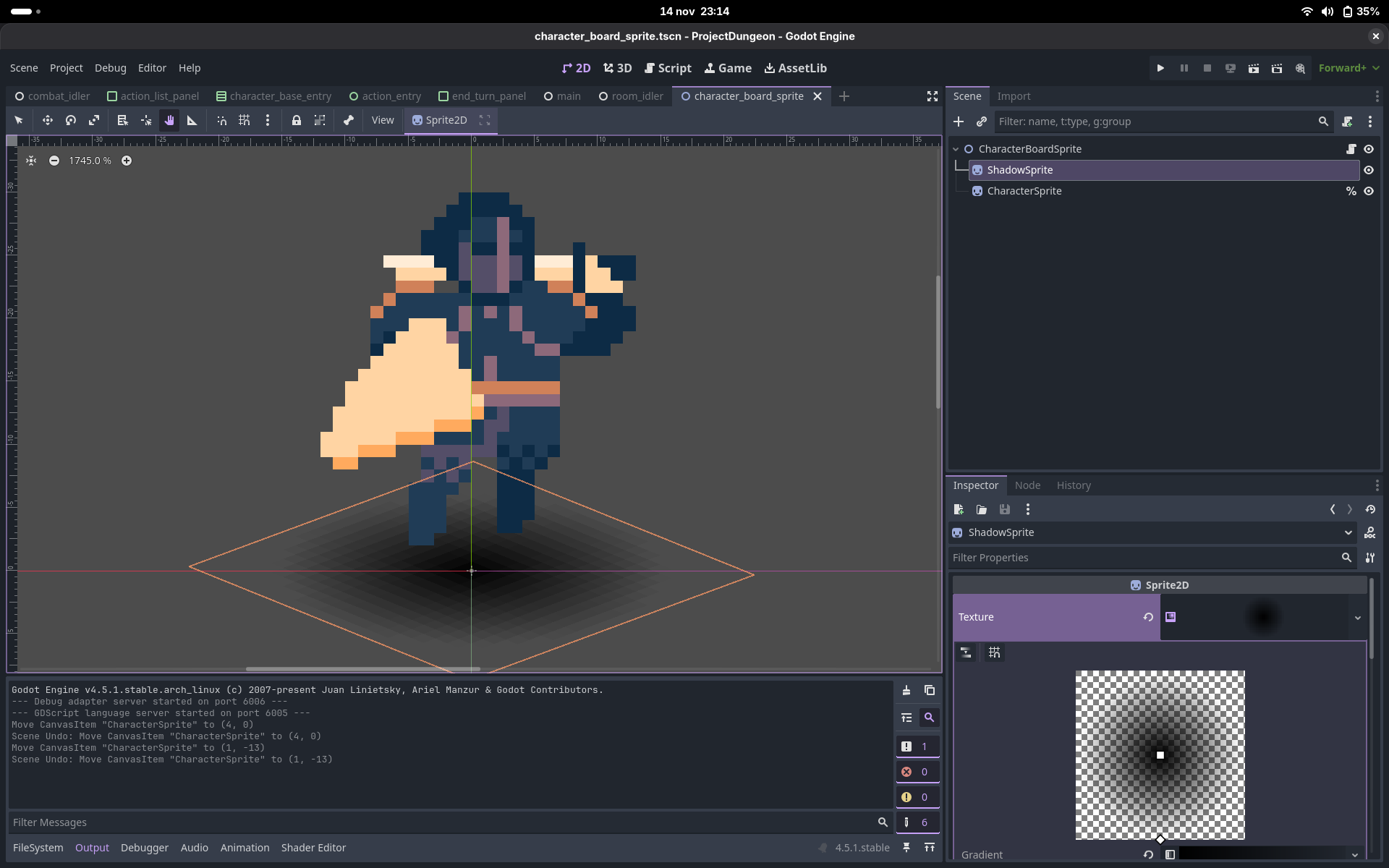Lock the selected node with padlock icon
The image size is (1389, 868).
coord(297,120)
